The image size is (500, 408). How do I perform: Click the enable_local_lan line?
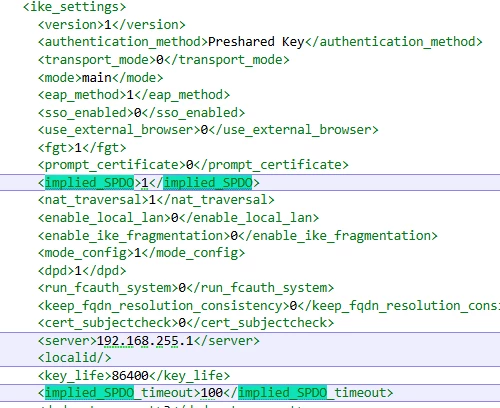click(178, 218)
